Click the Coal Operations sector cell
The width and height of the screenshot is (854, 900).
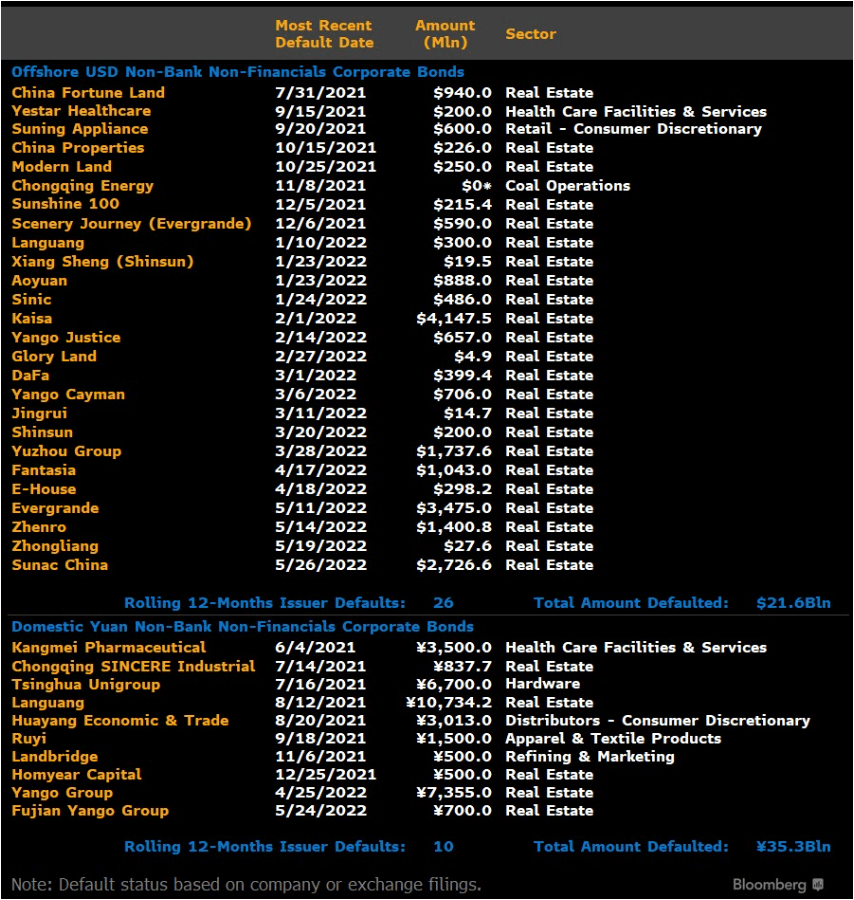pos(568,185)
